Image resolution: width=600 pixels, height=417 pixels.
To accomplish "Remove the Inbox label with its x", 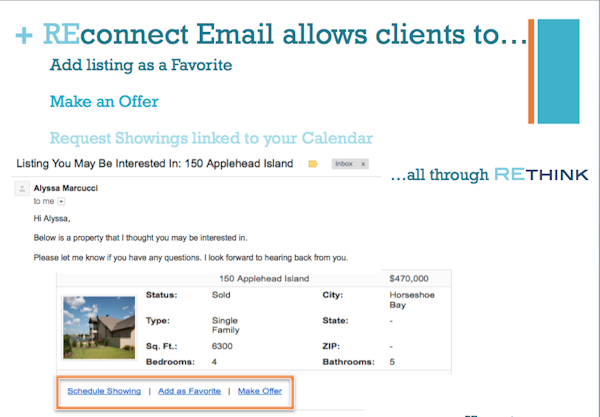I will point(363,163).
